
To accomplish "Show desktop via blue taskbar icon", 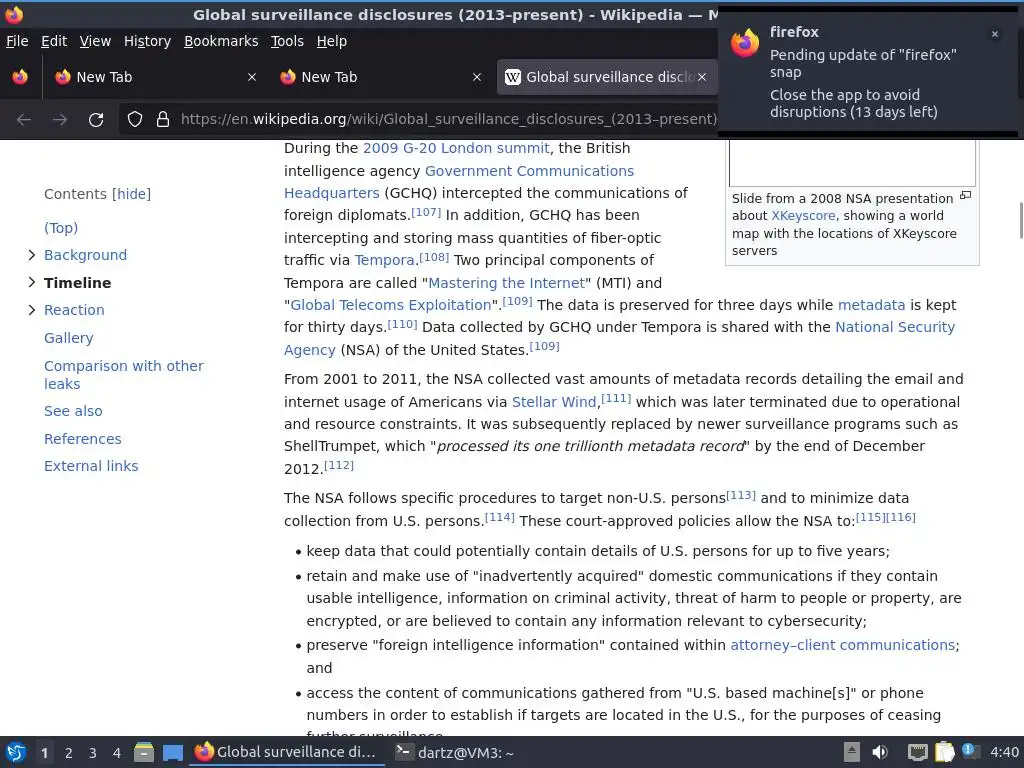I will click(173, 752).
